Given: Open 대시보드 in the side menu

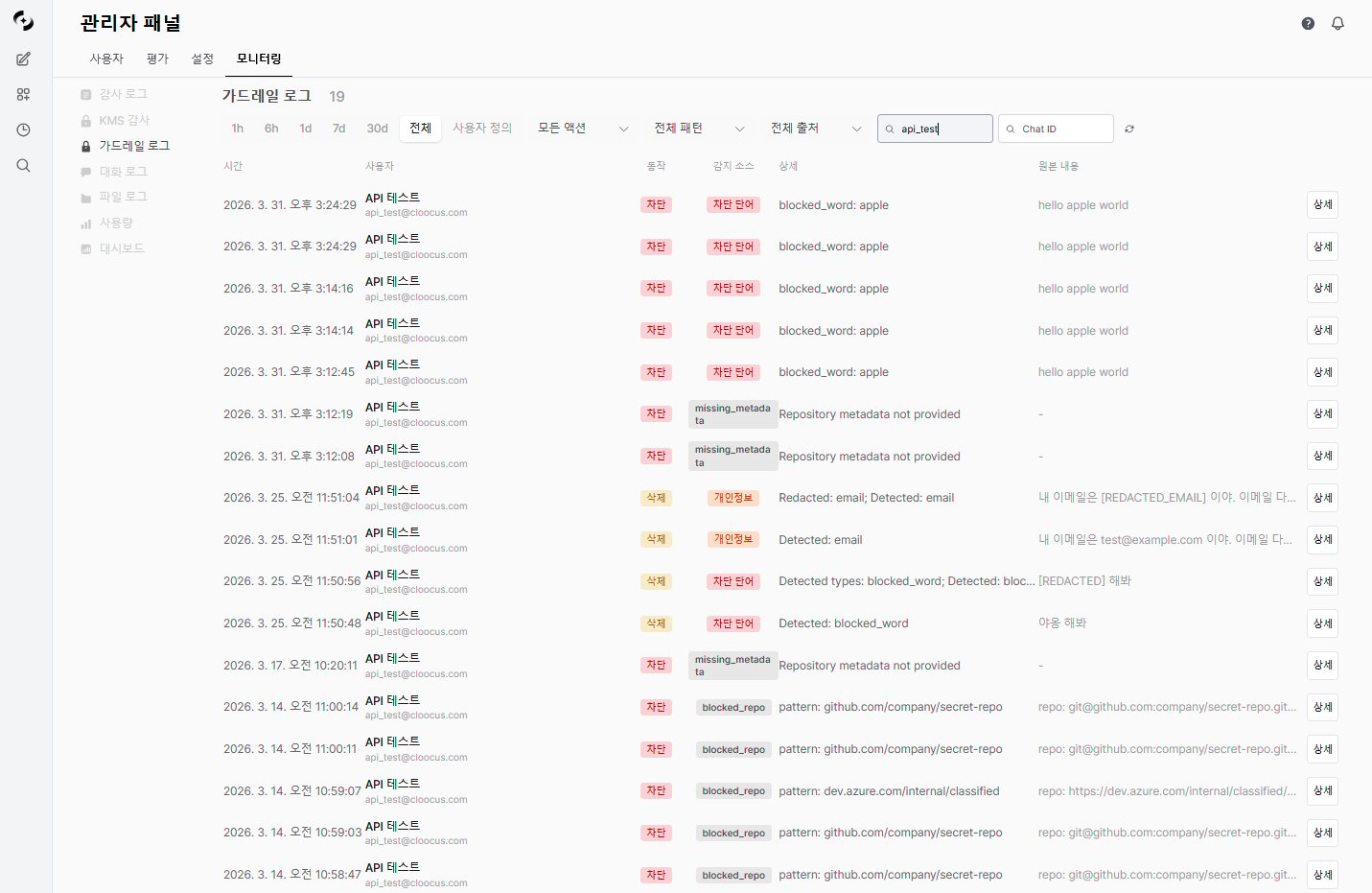Looking at the screenshot, I should [122, 248].
